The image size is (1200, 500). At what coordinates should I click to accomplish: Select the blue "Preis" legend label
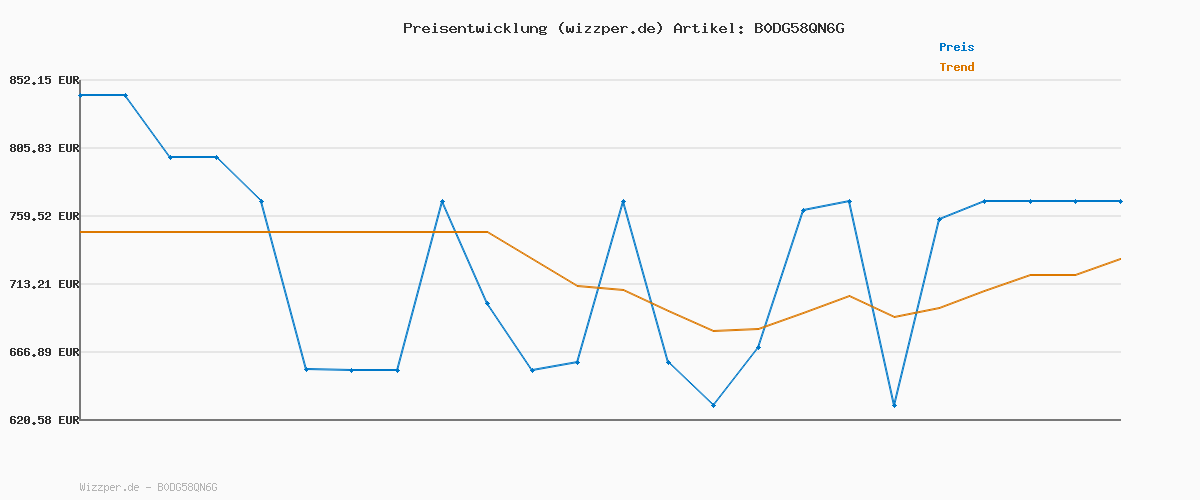coord(956,47)
